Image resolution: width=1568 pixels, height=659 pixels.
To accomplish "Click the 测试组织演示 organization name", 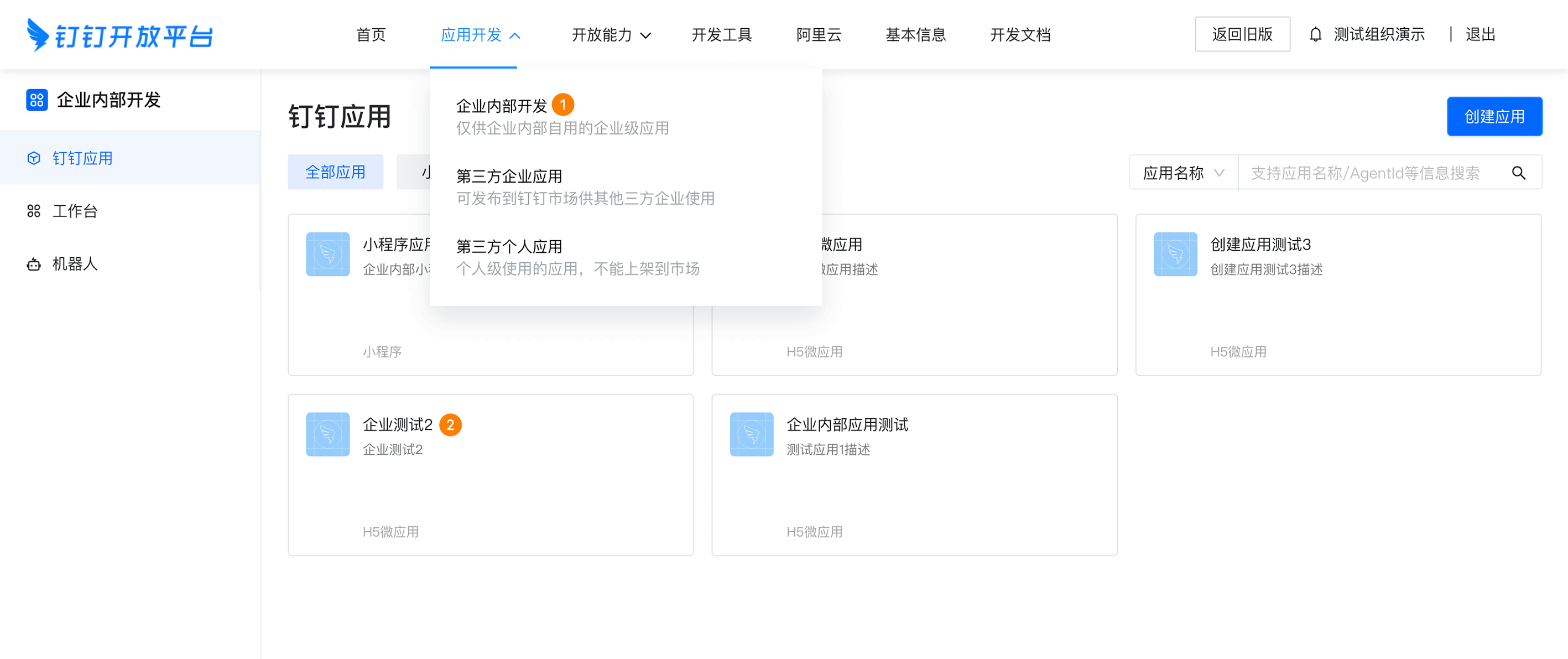I will pyautogui.click(x=1379, y=35).
